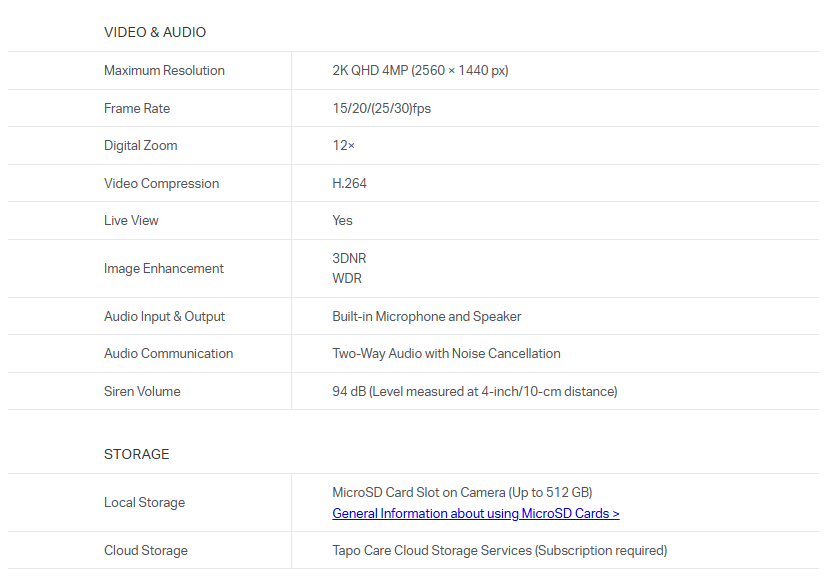Click the 2K QHD 4MP resolution value
This screenshot has height=585, width=833.
(x=420, y=71)
